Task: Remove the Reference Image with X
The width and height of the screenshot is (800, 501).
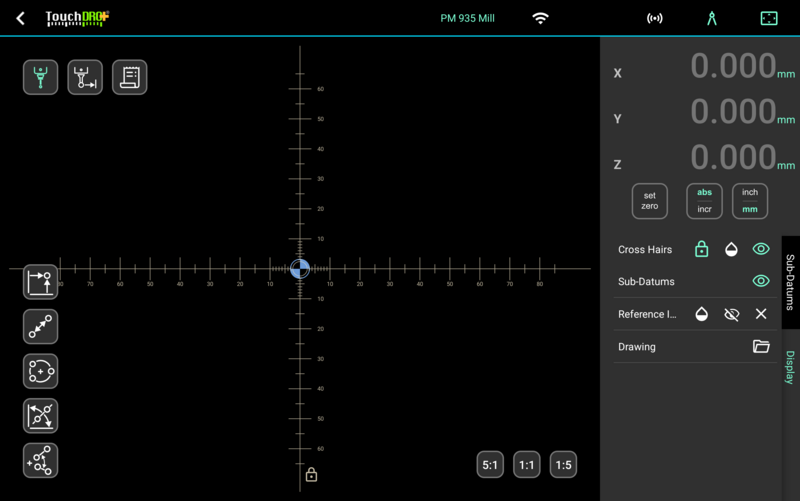Action: 761,314
